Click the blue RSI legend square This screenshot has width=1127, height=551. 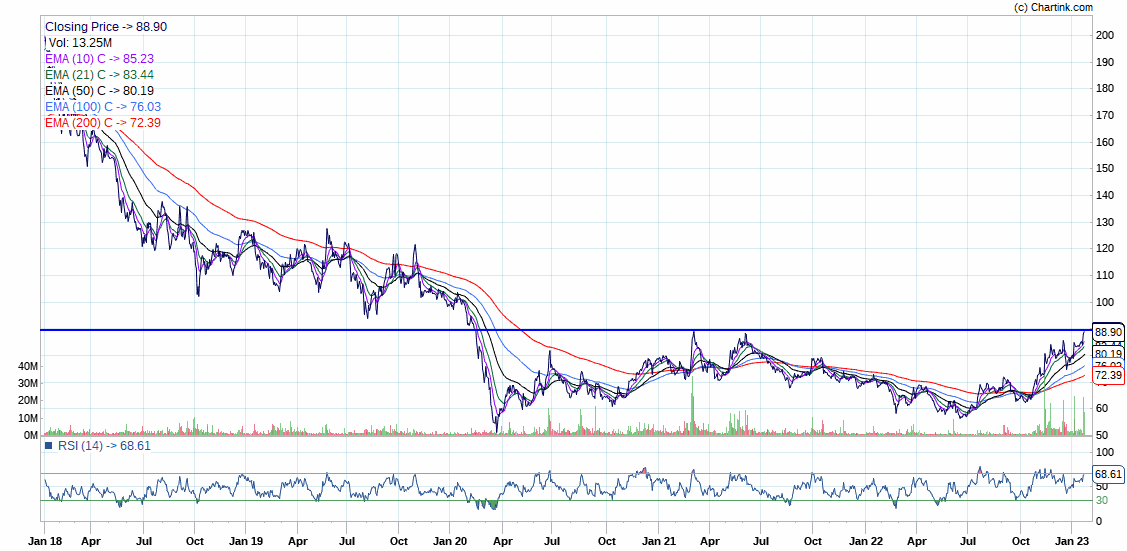(49, 446)
